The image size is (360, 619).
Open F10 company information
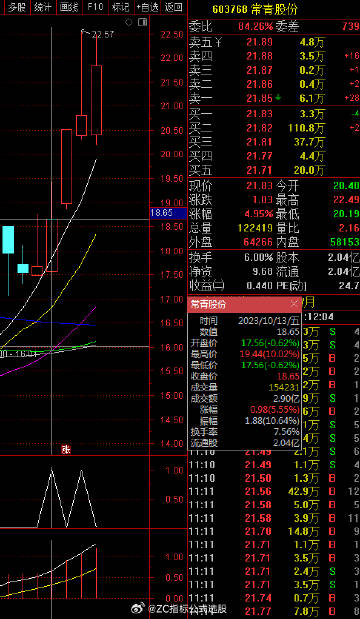click(x=95, y=7)
